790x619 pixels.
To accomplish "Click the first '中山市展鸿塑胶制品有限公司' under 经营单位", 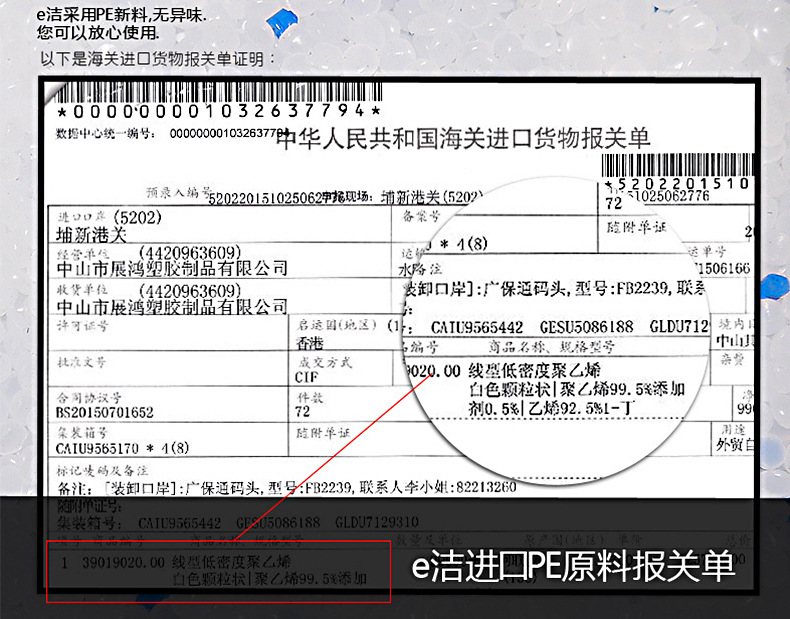I will click(172, 268).
